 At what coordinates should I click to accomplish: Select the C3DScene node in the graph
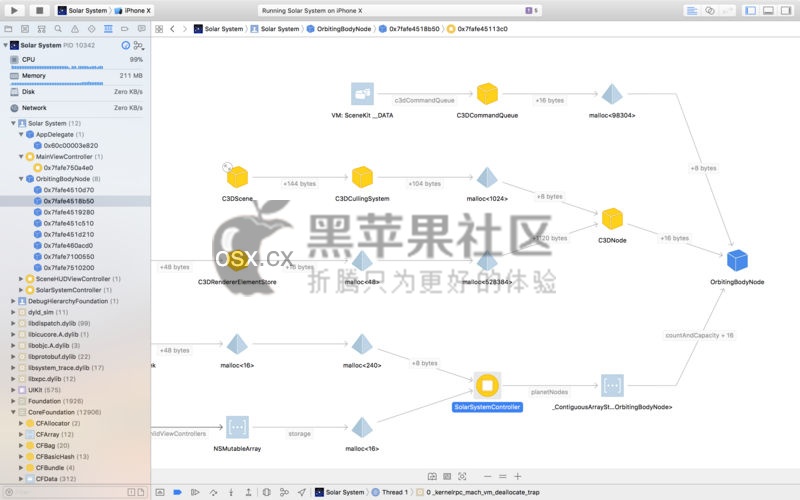[237, 177]
